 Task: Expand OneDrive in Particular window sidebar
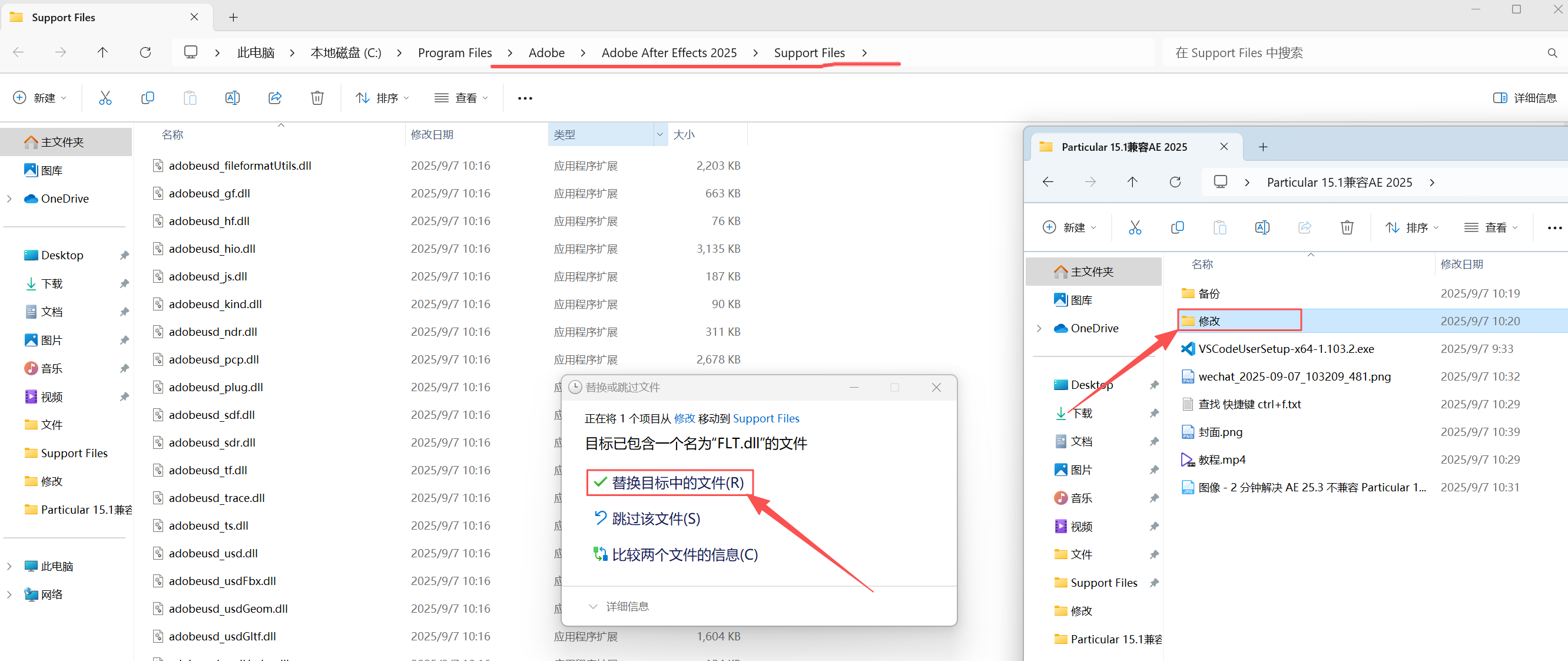1039,328
